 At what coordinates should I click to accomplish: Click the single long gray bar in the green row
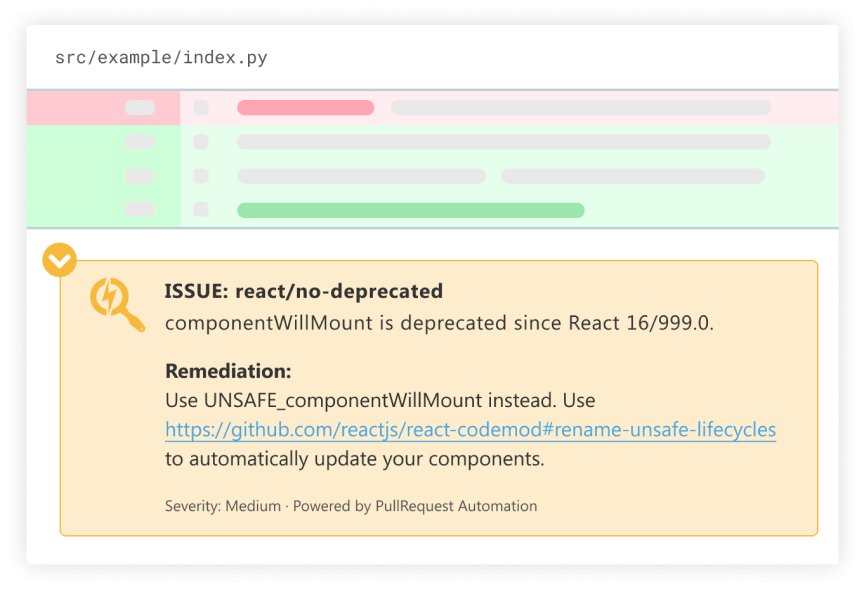pos(504,142)
